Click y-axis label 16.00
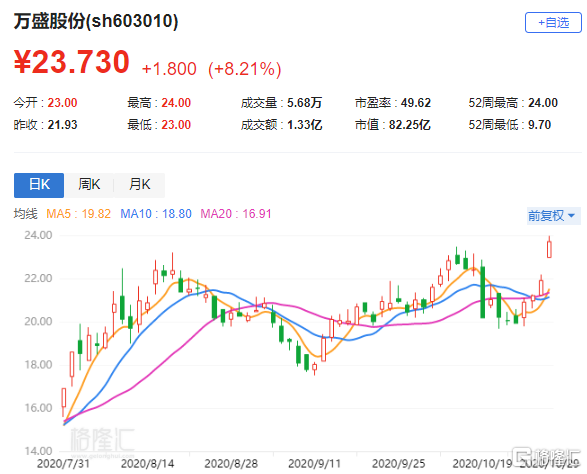Image resolution: width=587 pixels, height=474 pixels. (x=38, y=408)
